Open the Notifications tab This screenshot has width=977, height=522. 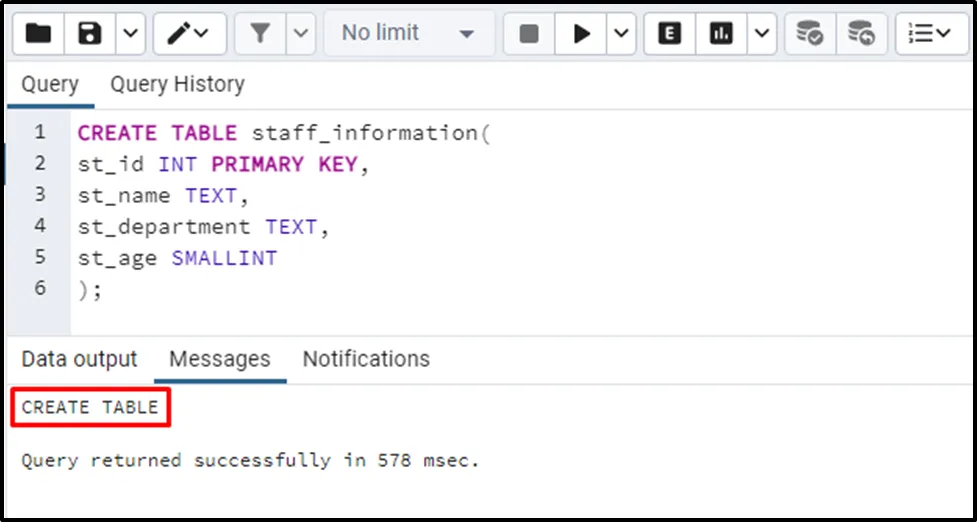366,359
